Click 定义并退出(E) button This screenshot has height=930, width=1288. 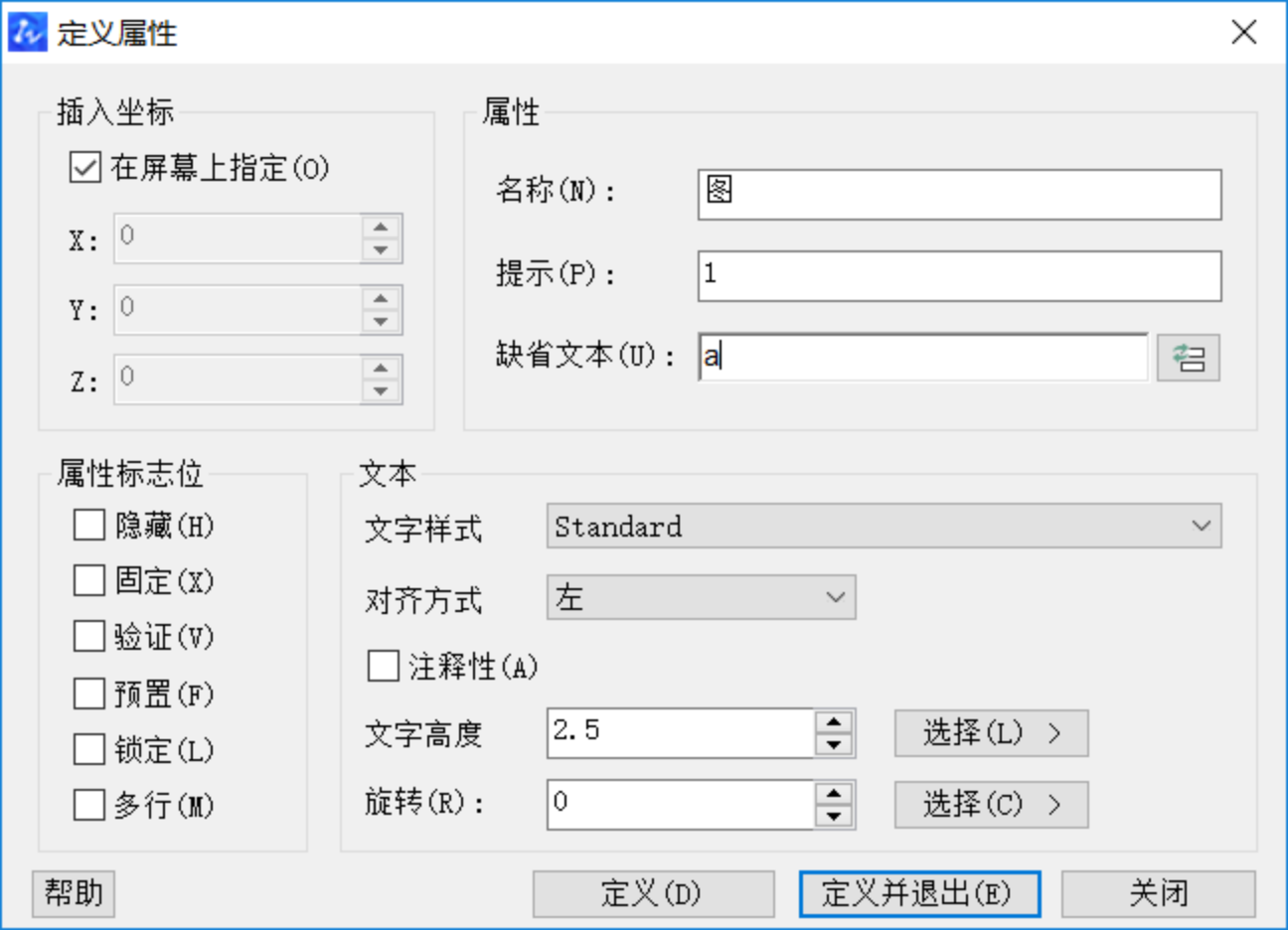click(x=919, y=893)
